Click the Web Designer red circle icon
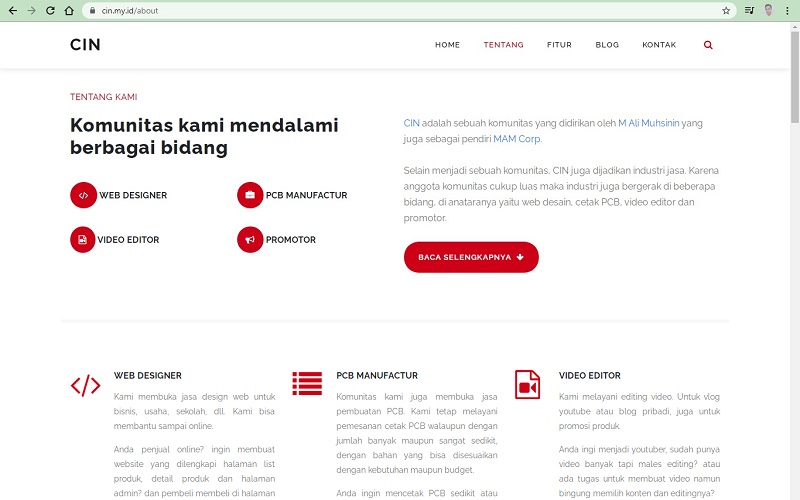Screen dimensions: 800x500 click(x=83, y=195)
